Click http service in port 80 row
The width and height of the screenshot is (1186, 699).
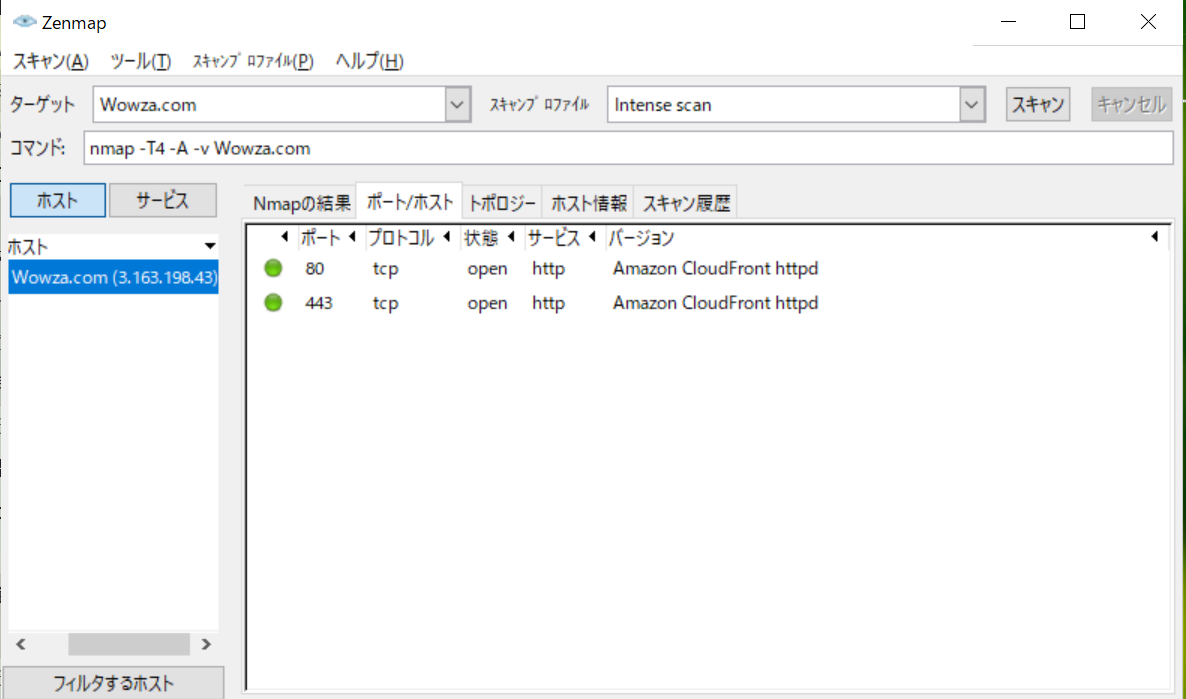(x=548, y=269)
